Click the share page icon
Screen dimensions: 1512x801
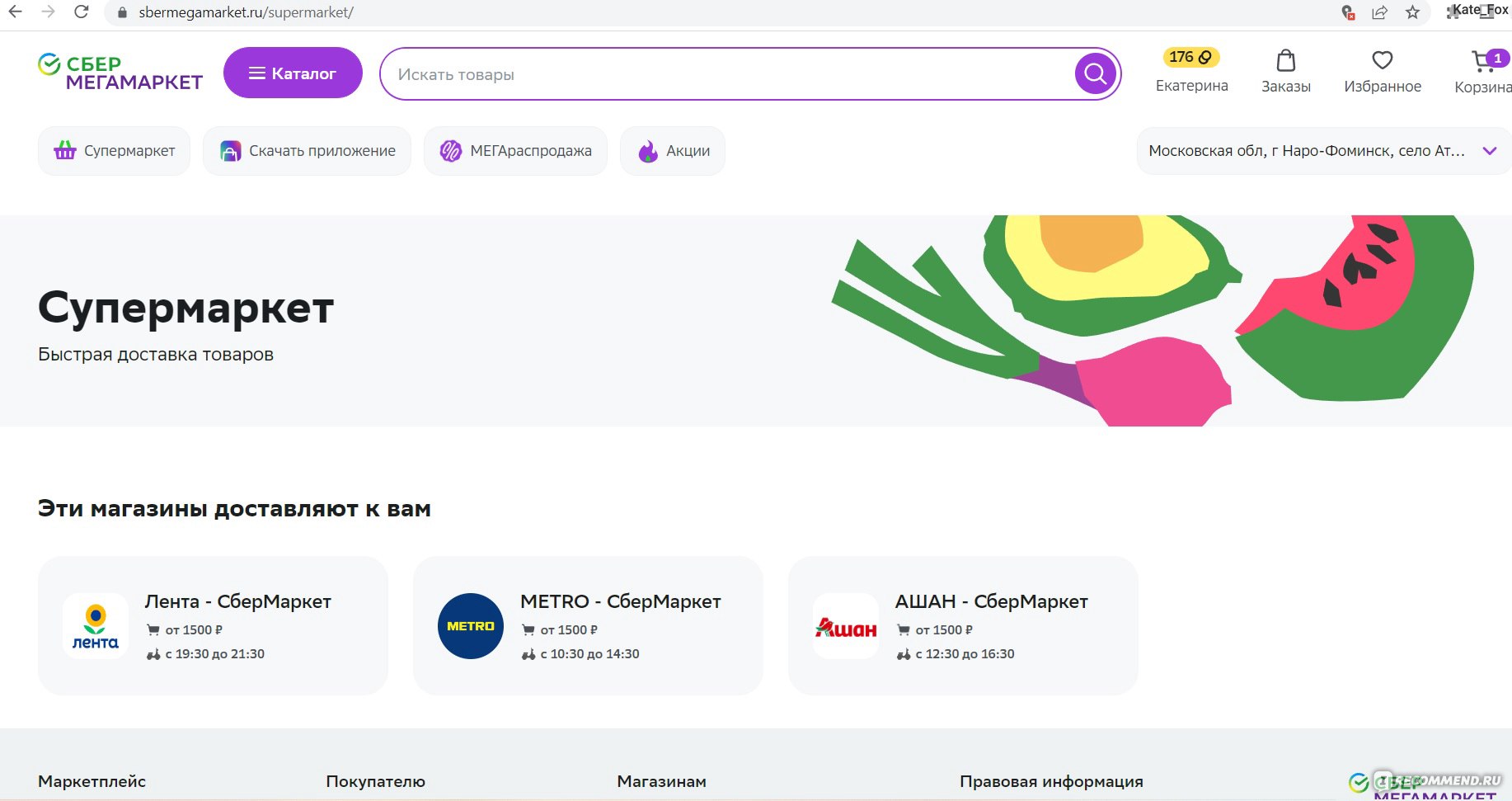click(x=1379, y=12)
